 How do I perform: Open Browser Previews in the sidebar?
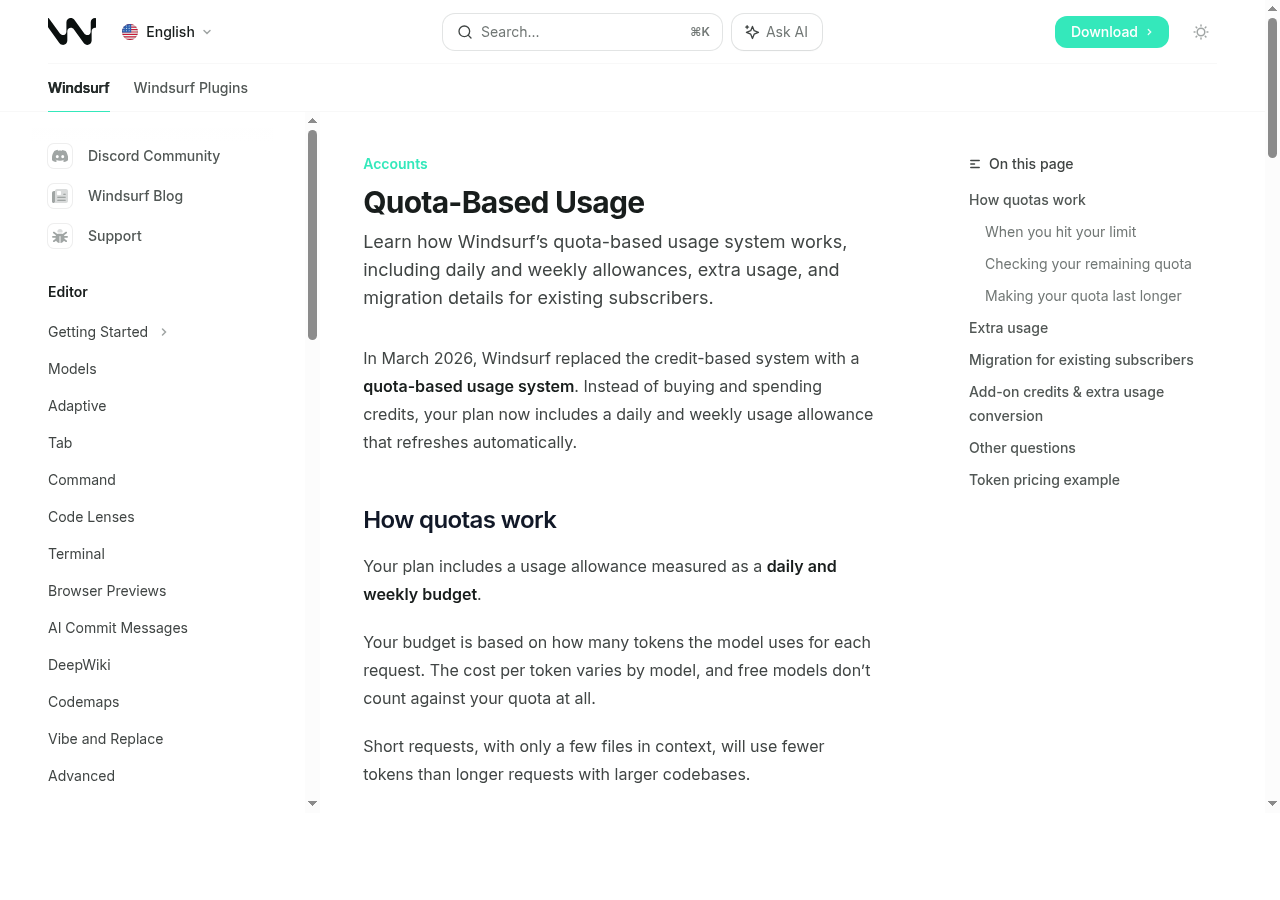click(107, 591)
